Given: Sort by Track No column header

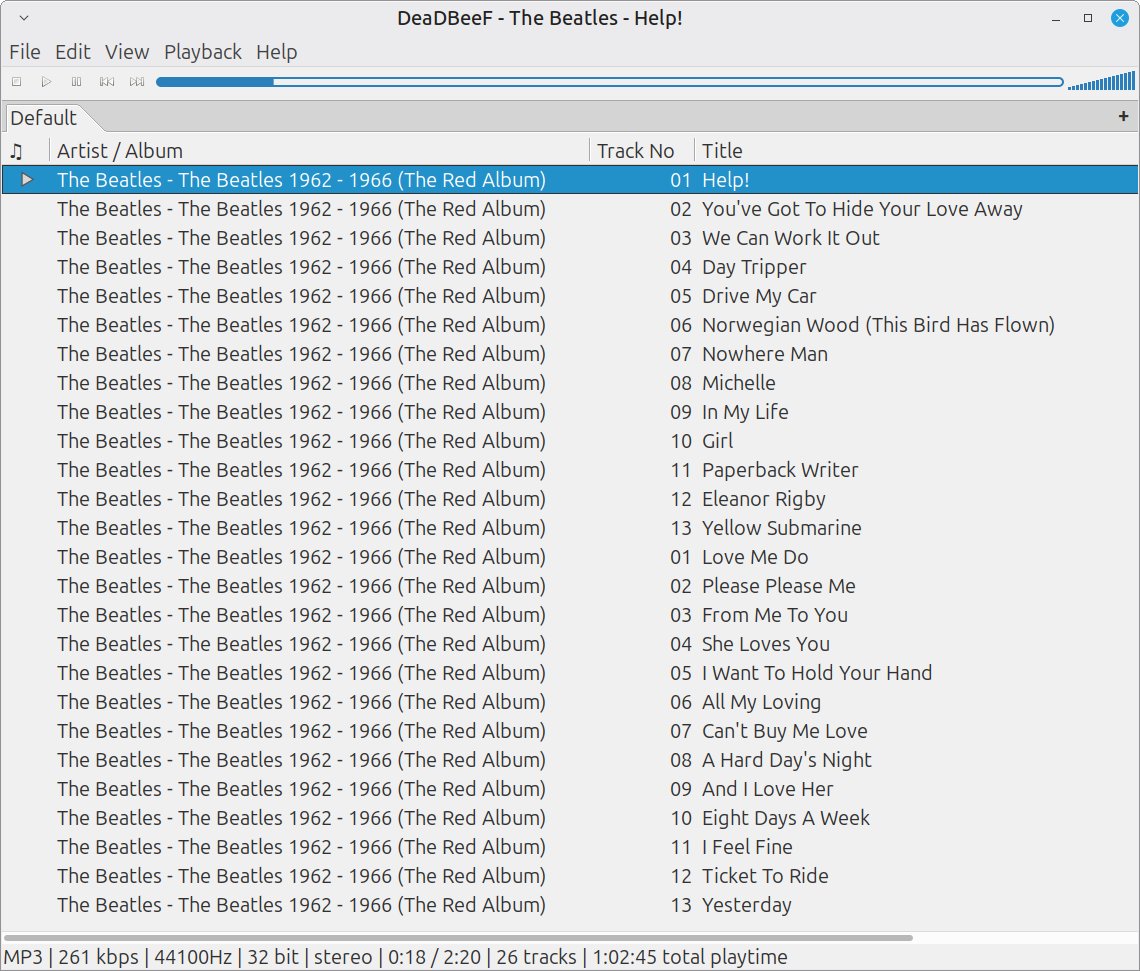Looking at the screenshot, I should 641,150.
